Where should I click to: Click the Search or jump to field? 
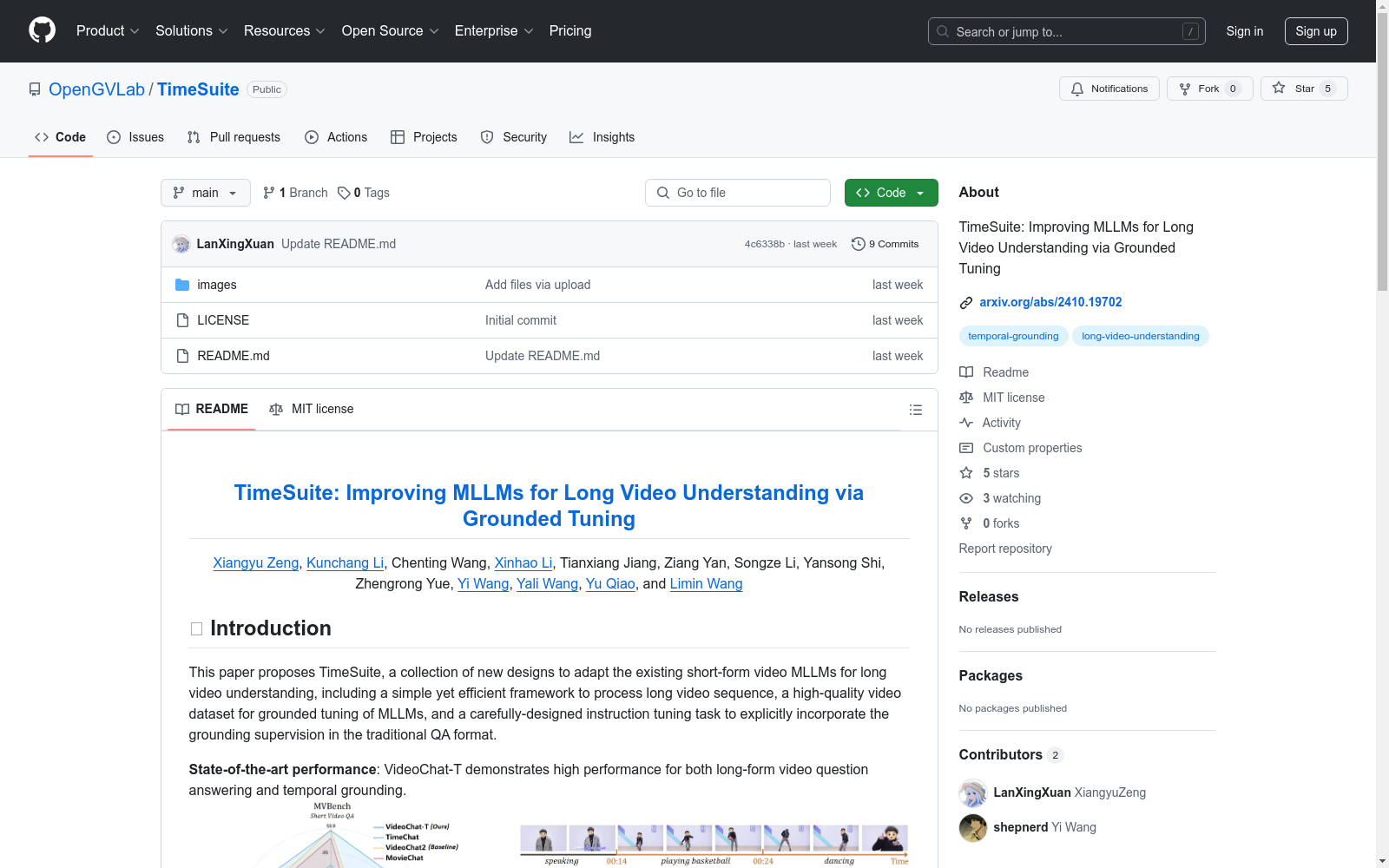pyautogui.click(x=1067, y=31)
